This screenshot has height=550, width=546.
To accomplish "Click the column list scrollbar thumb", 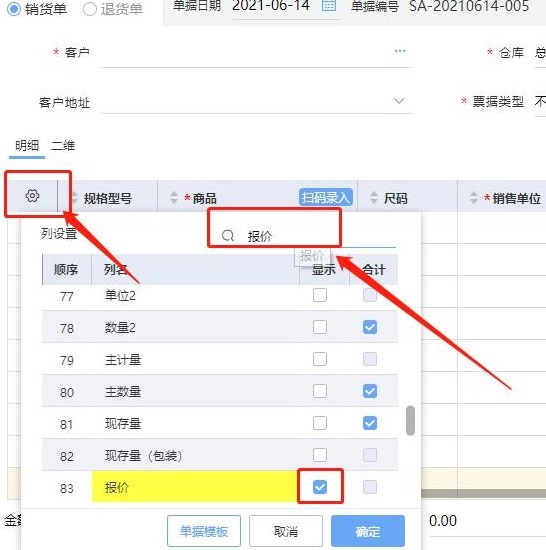I will pyautogui.click(x=410, y=420).
